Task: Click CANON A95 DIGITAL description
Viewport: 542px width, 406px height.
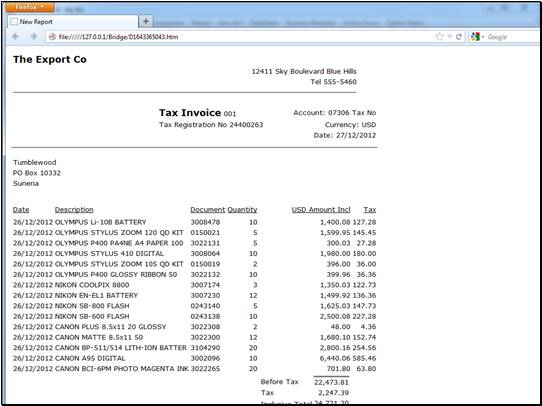Action: coord(90,358)
